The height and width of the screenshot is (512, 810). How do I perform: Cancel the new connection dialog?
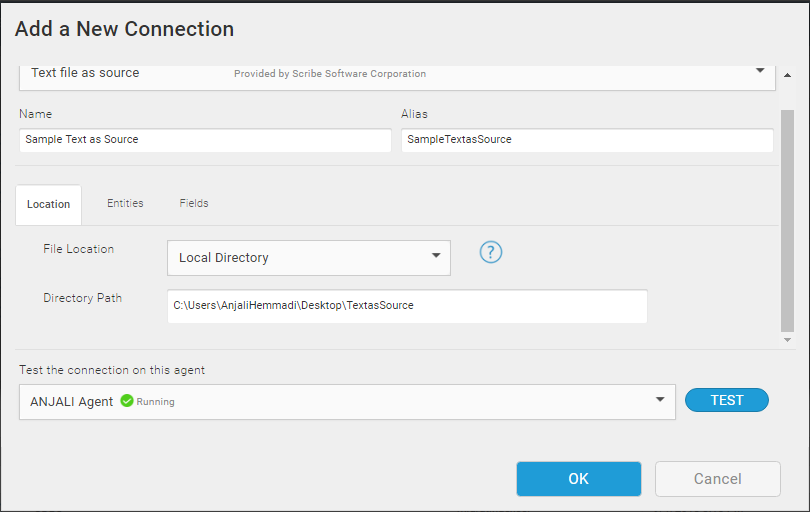click(x=717, y=479)
